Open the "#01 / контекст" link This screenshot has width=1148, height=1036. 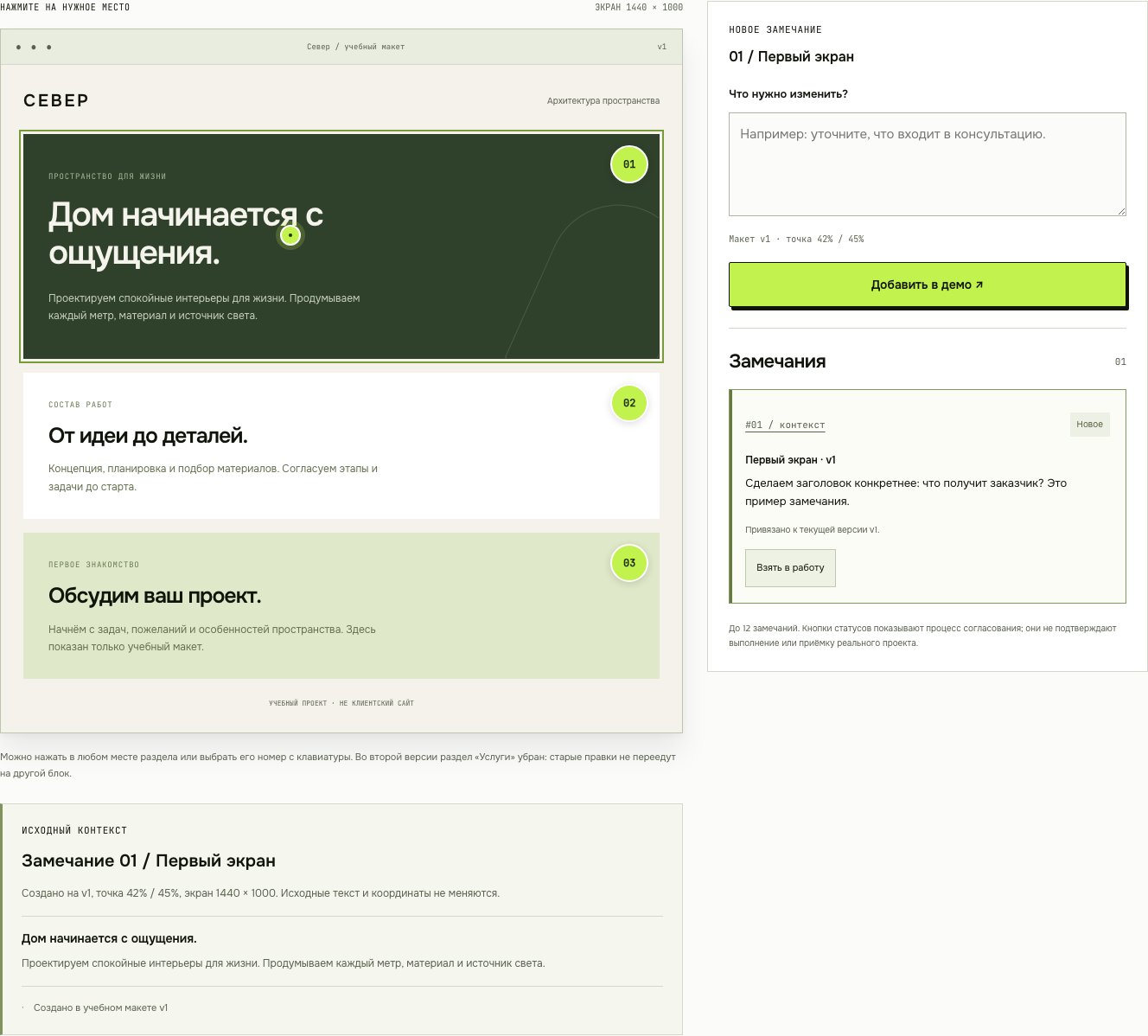(x=785, y=425)
